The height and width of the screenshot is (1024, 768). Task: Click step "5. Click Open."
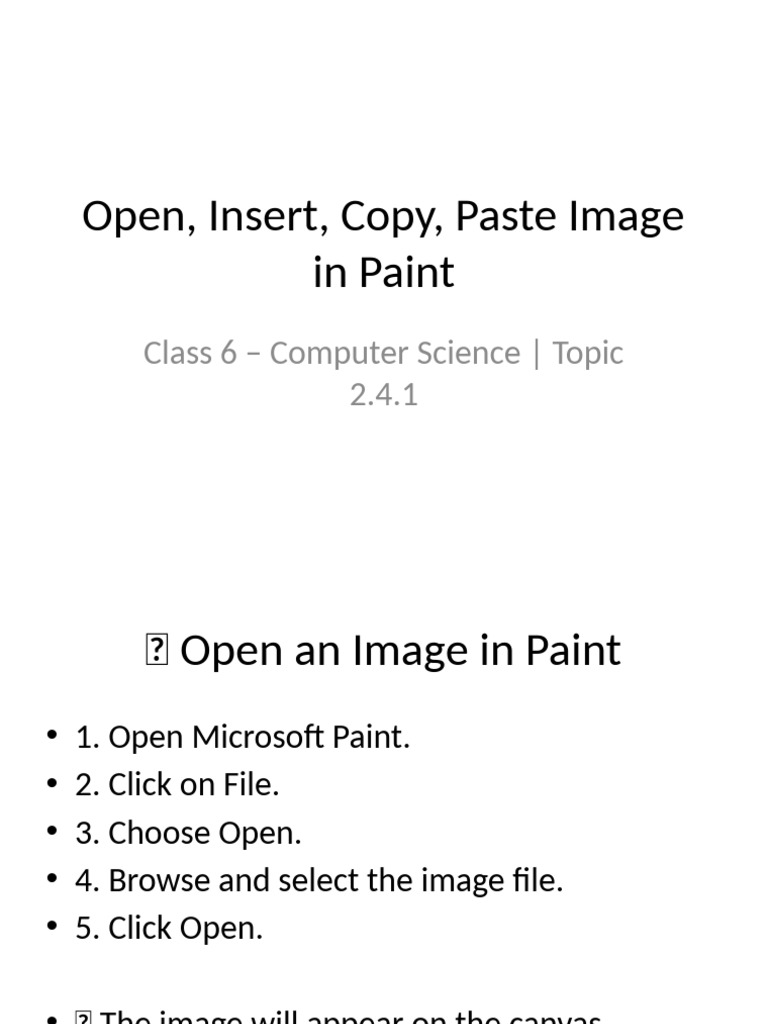169,929
